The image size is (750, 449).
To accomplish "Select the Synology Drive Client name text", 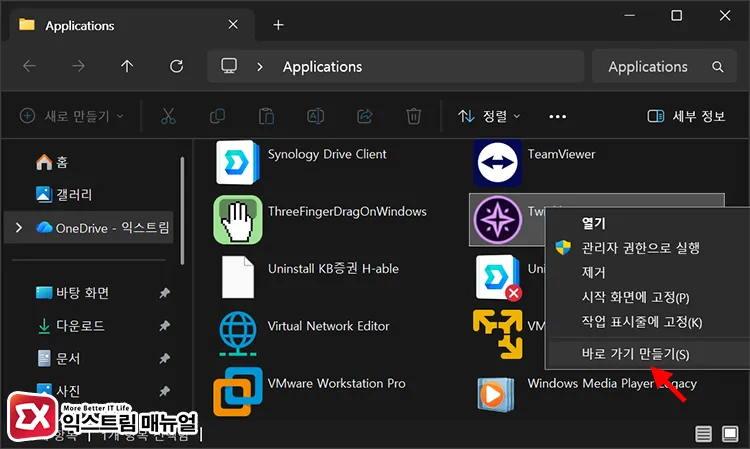I will click(327, 154).
